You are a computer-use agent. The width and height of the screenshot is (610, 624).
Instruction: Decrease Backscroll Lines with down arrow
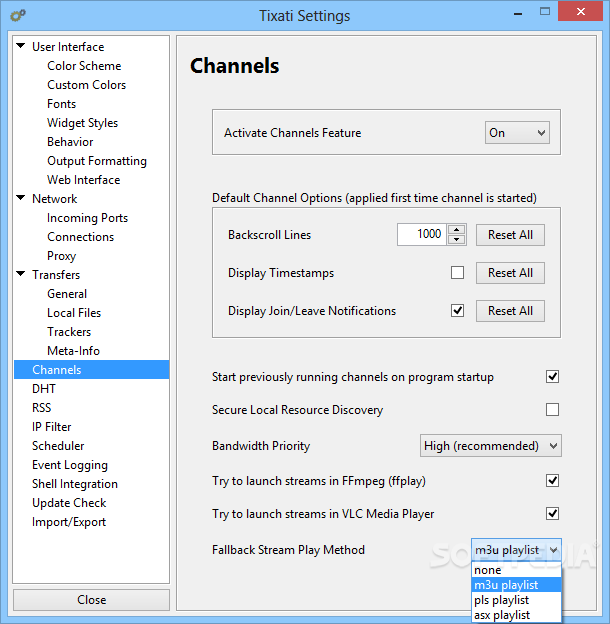(456, 240)
